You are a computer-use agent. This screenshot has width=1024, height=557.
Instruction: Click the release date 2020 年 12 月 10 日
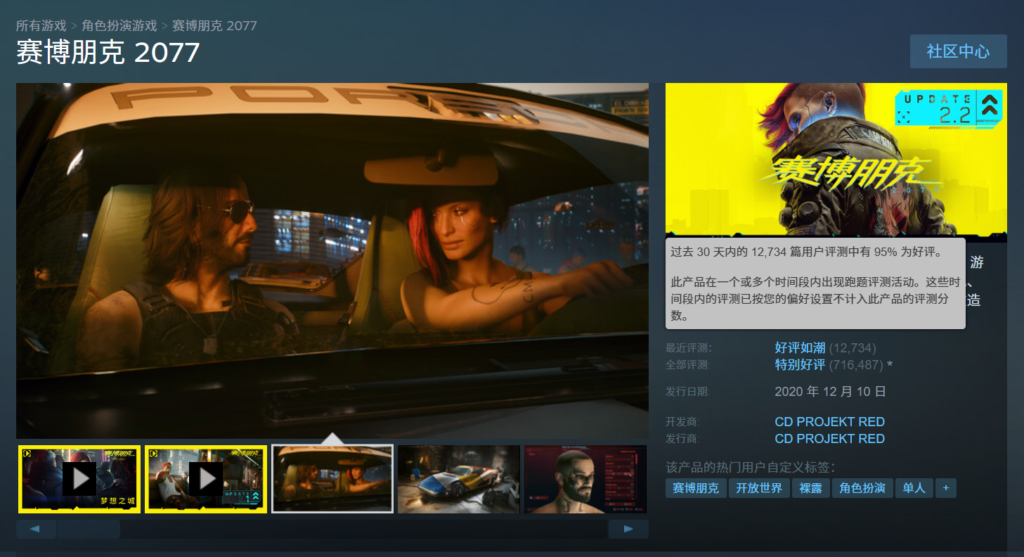pyautogui.click(x=830, y=392)
